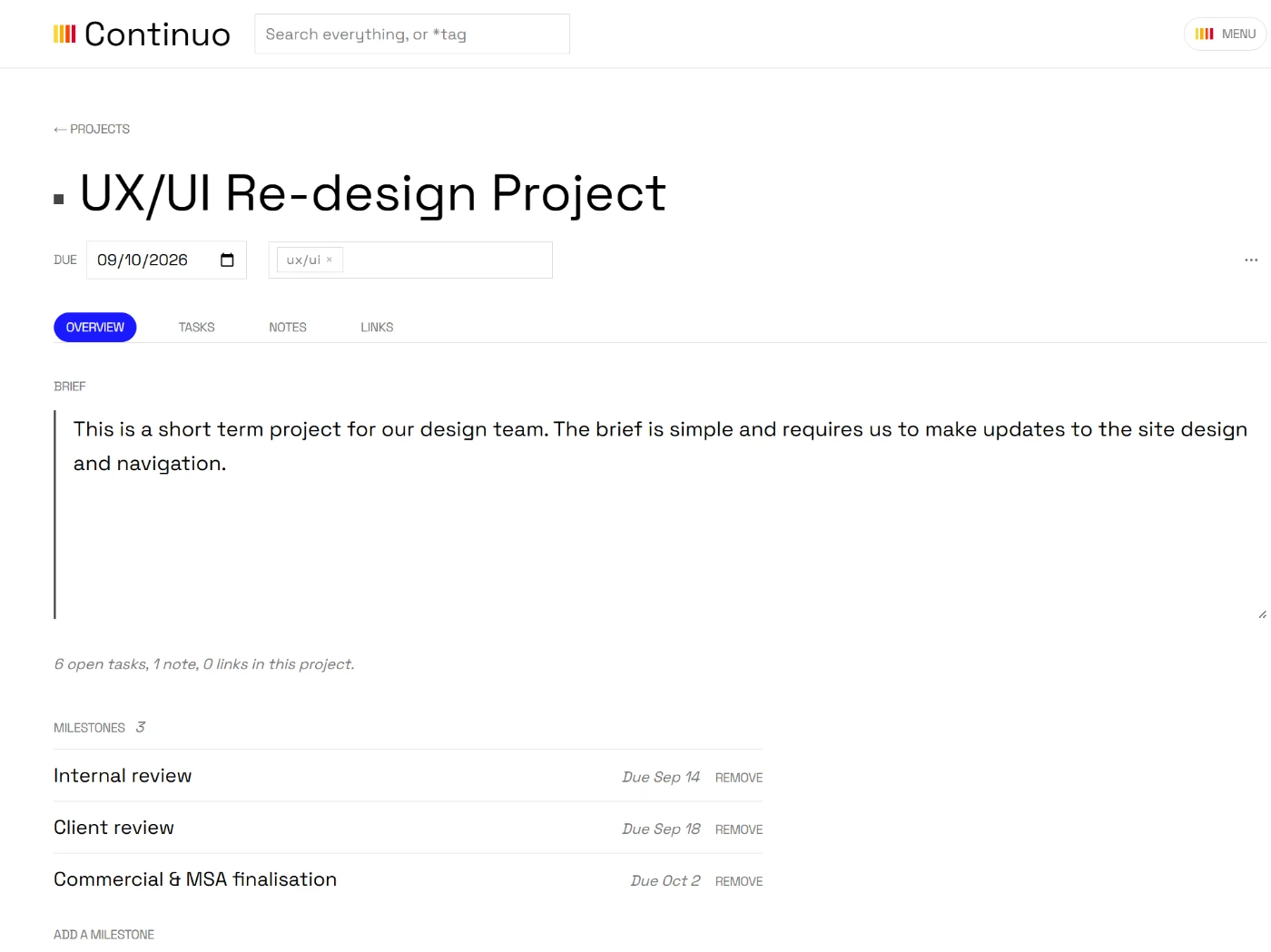The width and height of the screenshot is (1271, 952).
Task: Remove the Internal review milestone
Action: coord(739,778)
